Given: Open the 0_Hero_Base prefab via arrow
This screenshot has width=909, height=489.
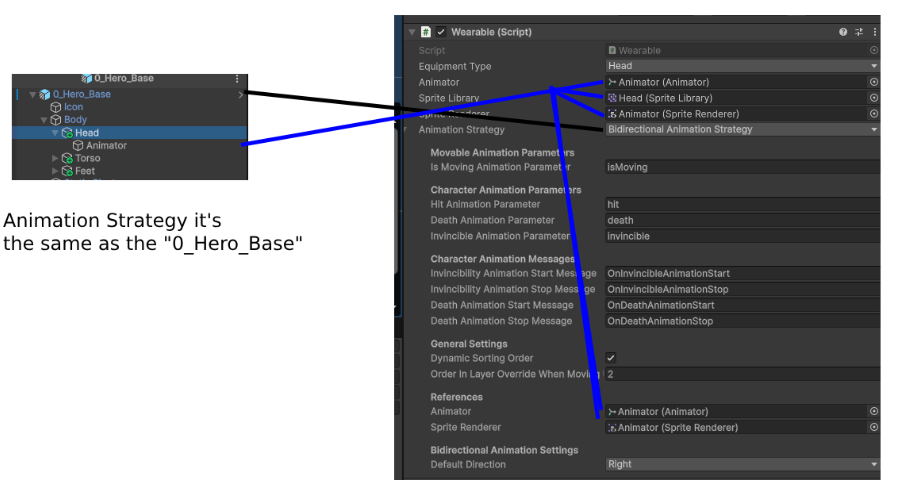Looking at the screenshot, I should coord(240,95).
